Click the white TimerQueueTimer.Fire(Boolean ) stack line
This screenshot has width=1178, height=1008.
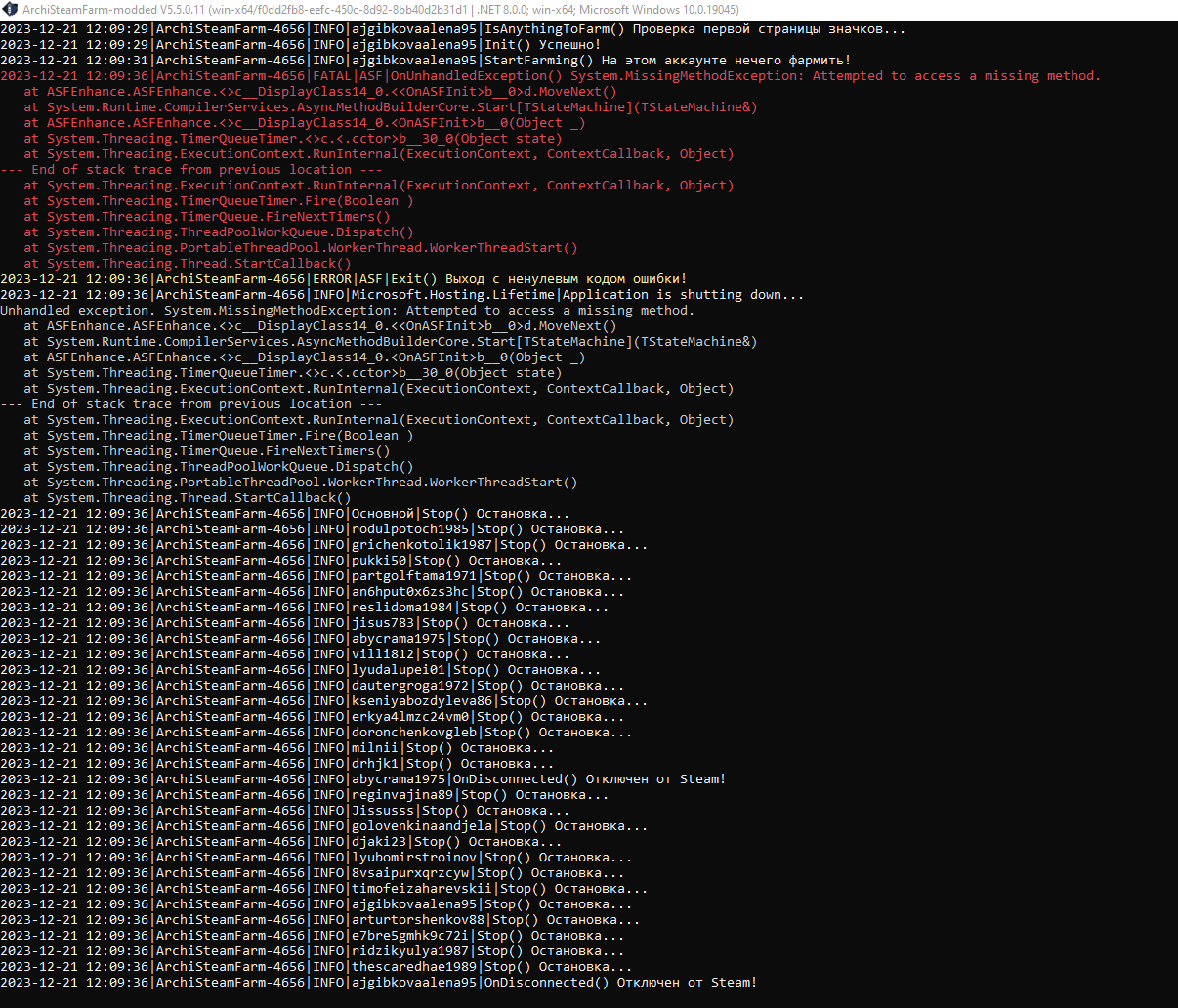[x=219, y=436]
